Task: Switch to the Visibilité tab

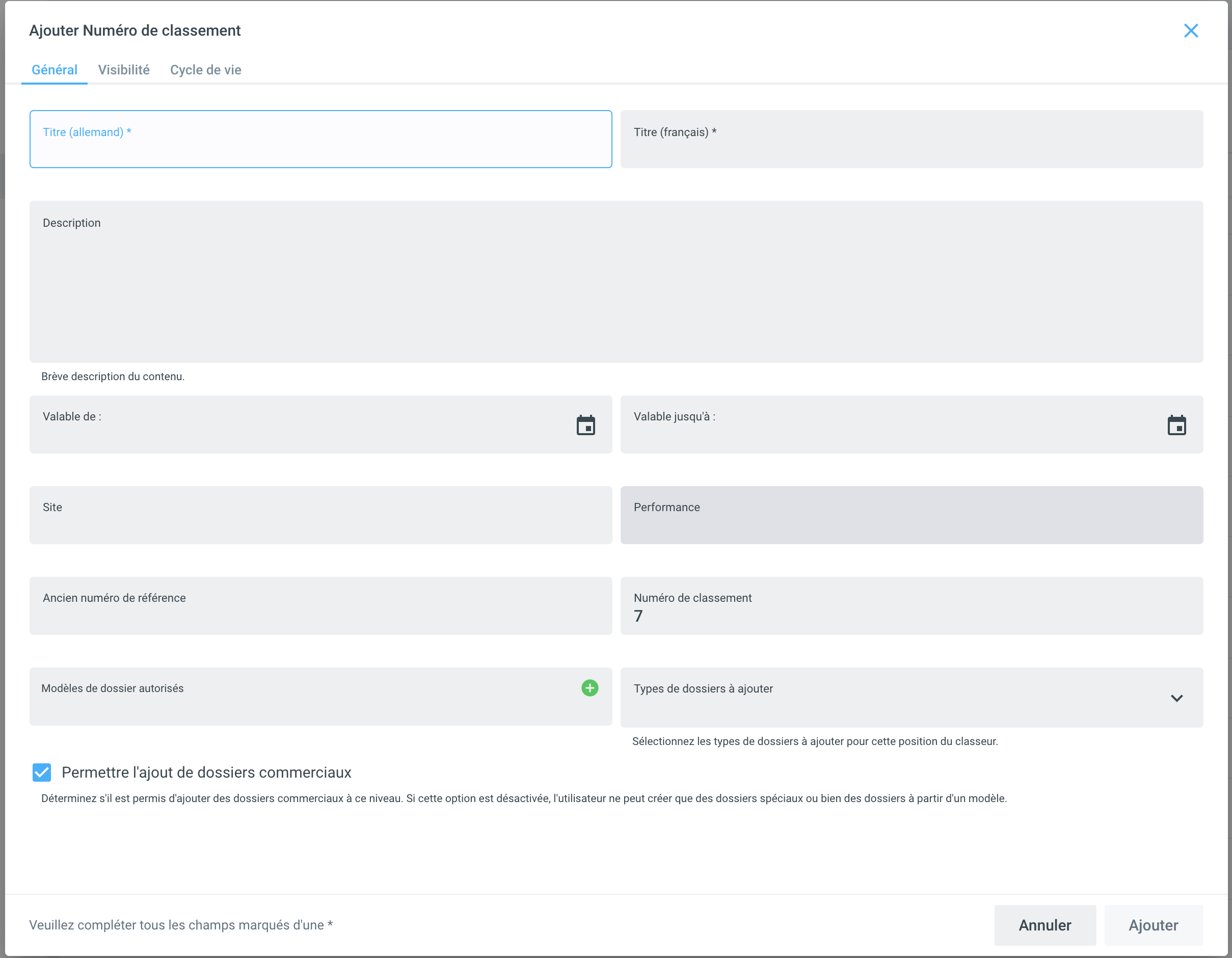Action: point(123,70)
